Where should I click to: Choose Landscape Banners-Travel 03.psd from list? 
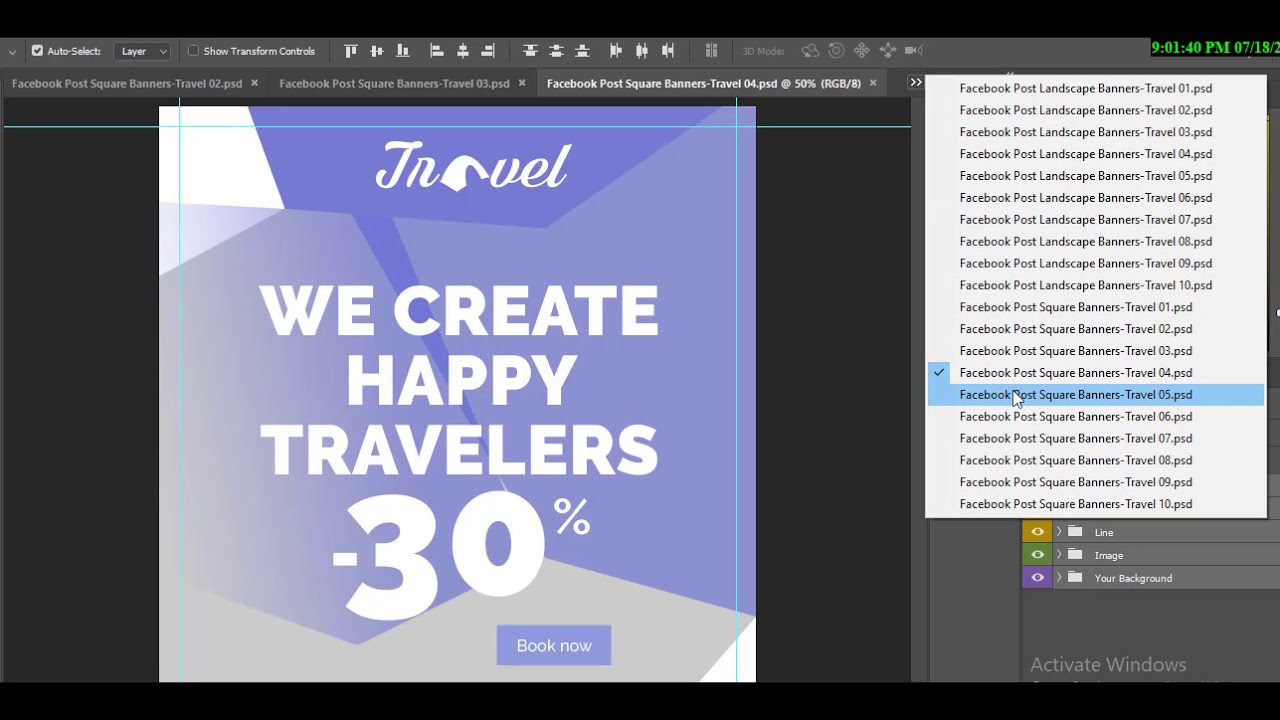(x=1096, y=132)
